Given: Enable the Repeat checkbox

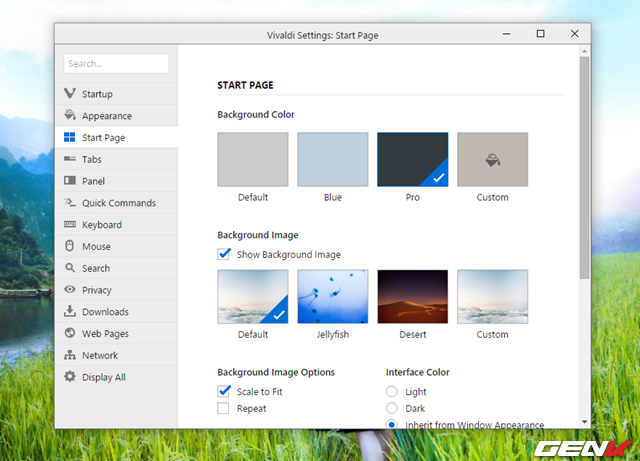Looking at the screenshot, I should click(224, 408).
